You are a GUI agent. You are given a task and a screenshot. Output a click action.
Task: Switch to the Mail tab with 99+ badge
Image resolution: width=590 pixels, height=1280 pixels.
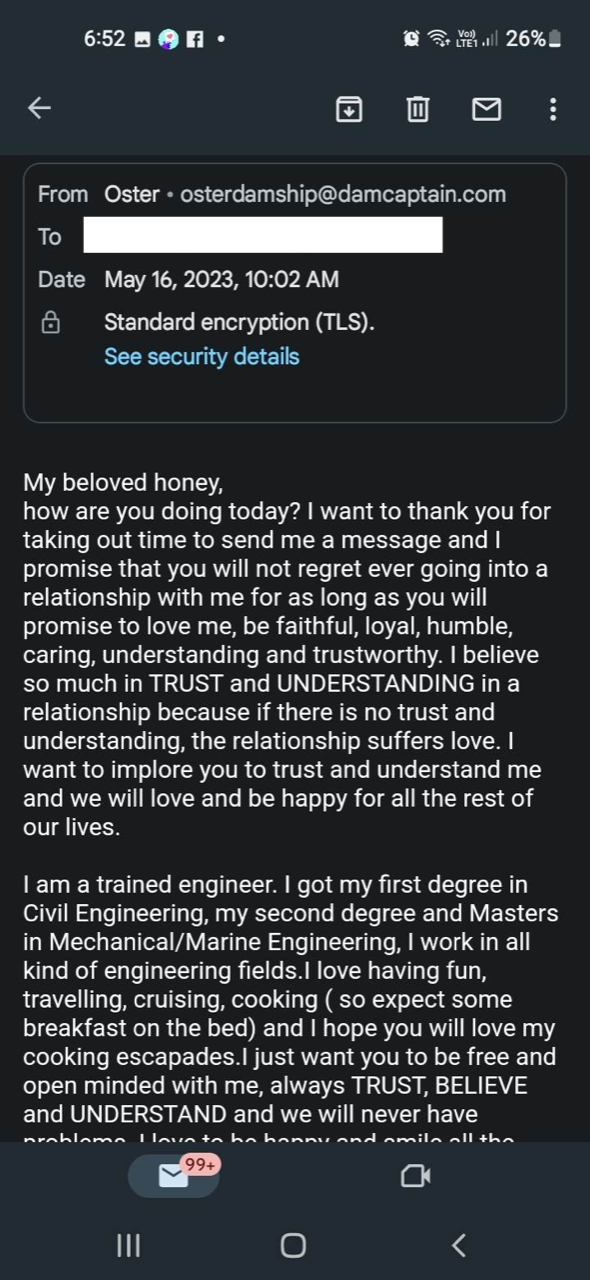175,1175
